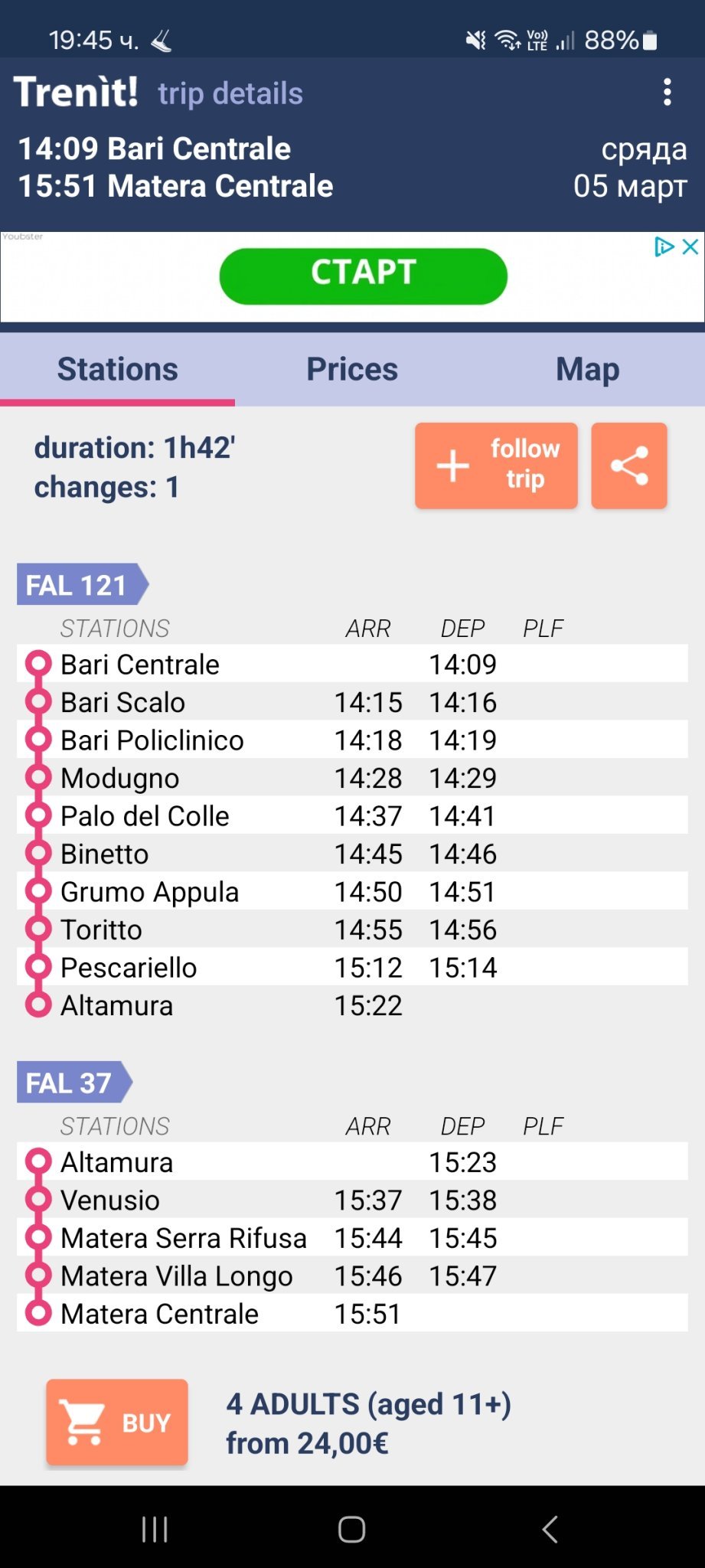This screenshot has height=1568, width=705.
Task: Tap the share trip icon
Action: coord(628,465)
